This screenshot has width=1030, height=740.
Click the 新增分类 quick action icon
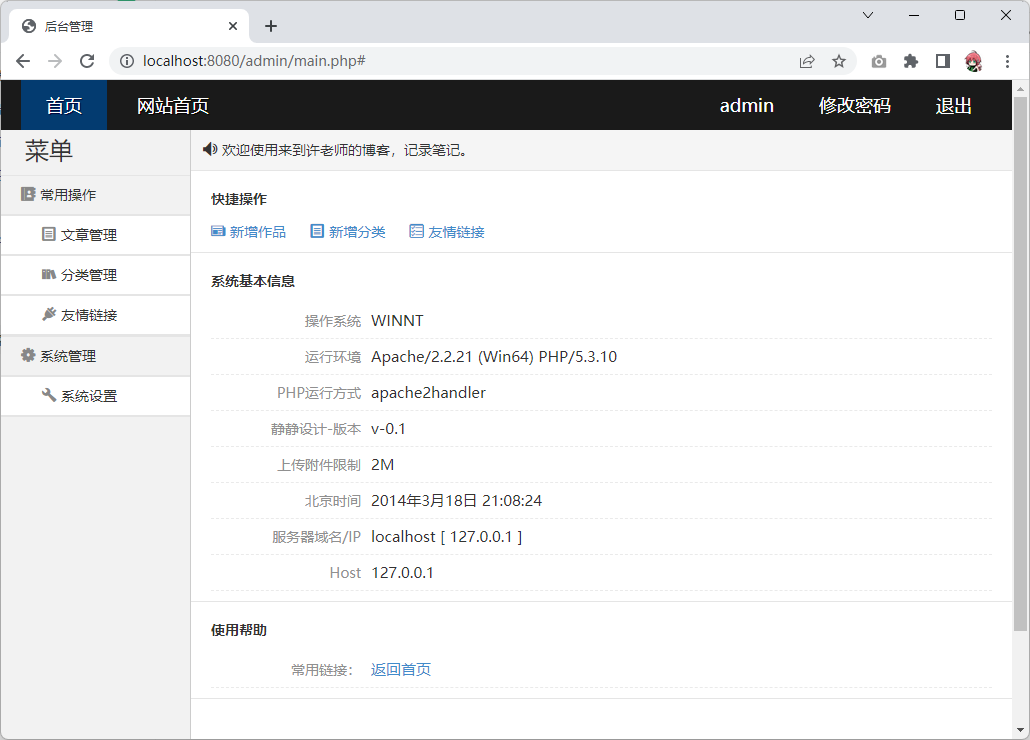317,231
